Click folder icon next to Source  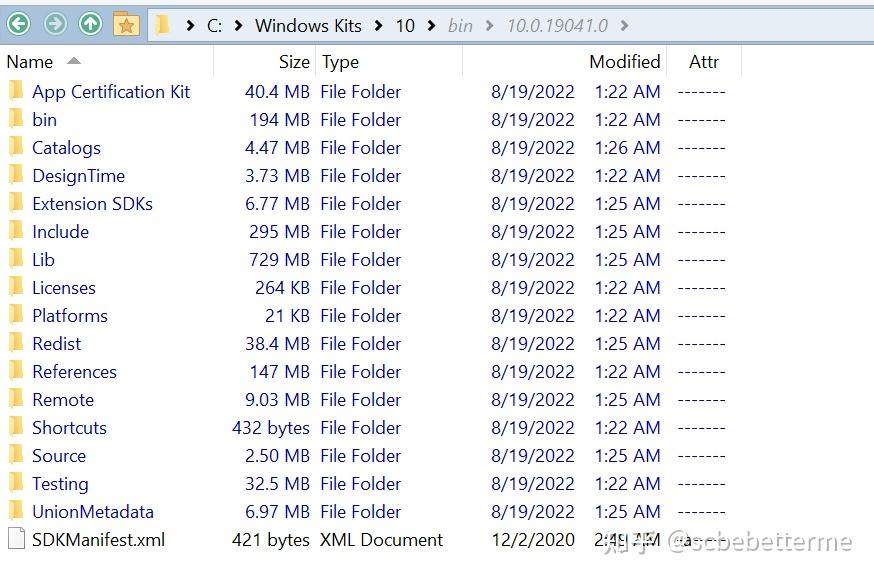pos(16,455)
